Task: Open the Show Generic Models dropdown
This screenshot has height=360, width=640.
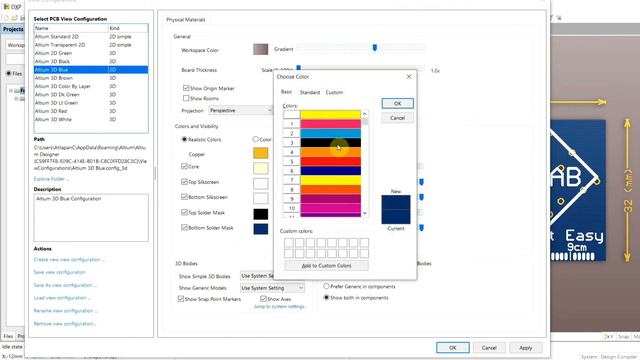Action: pos(272,288)
